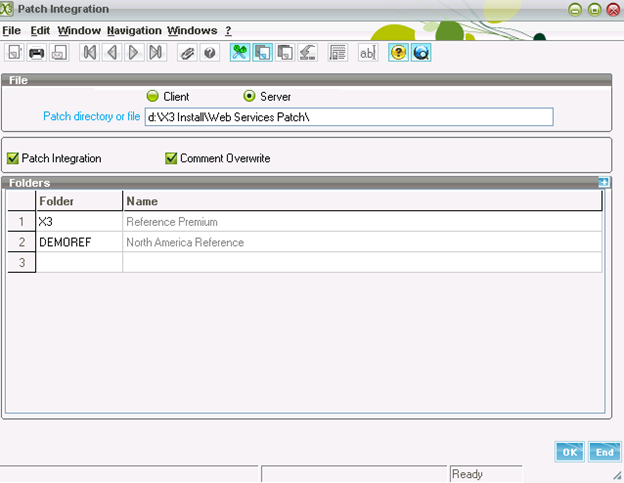The width and height of the screenshot is (624, 483).
Task: Click the next record arrow
Action: coord(134,53)
